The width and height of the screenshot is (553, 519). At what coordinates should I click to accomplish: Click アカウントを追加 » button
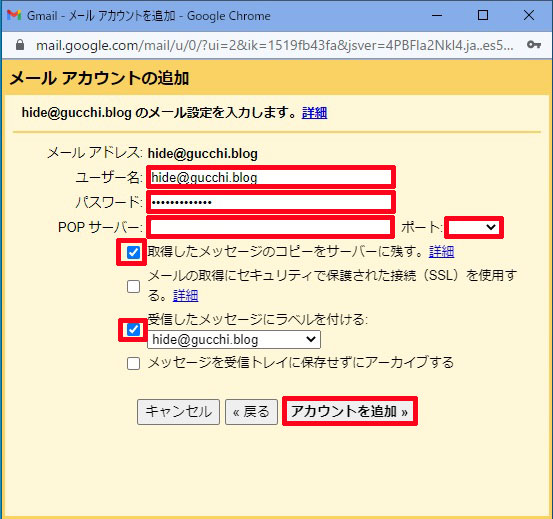(350, 411)
